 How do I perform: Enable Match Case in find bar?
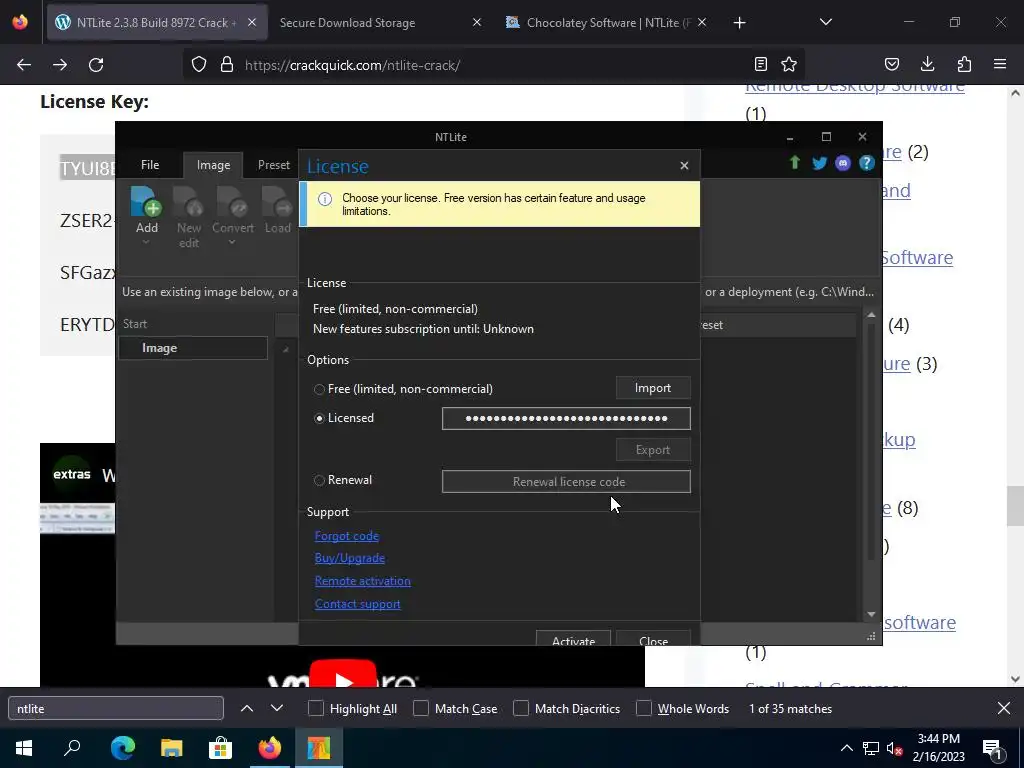coord(421,709)
